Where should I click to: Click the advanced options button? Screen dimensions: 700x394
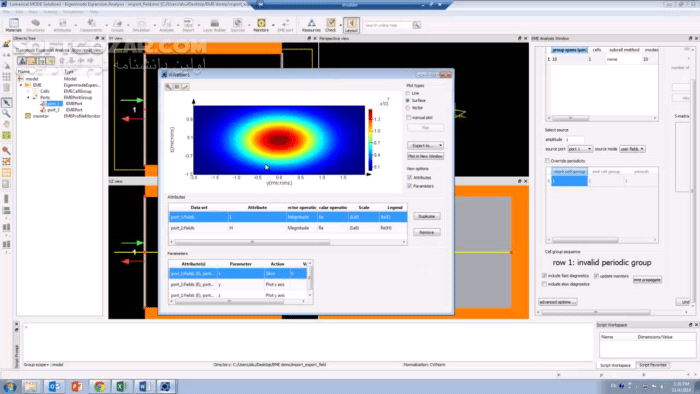(558, 302)
